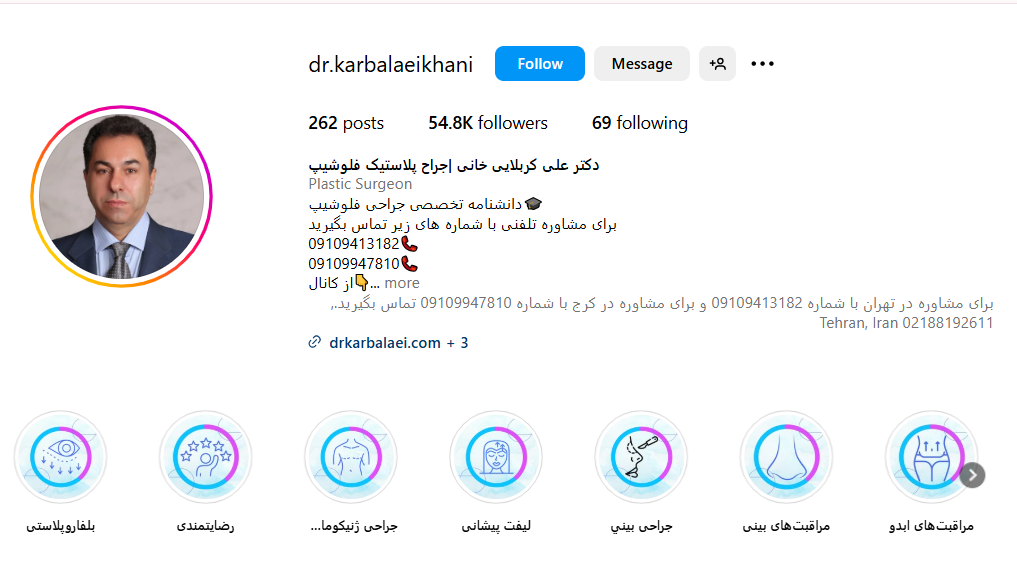The image size is (1017, 585).
Task: Click the dr.karbalaeikhani username heading
Action: [x=390, y=64]
